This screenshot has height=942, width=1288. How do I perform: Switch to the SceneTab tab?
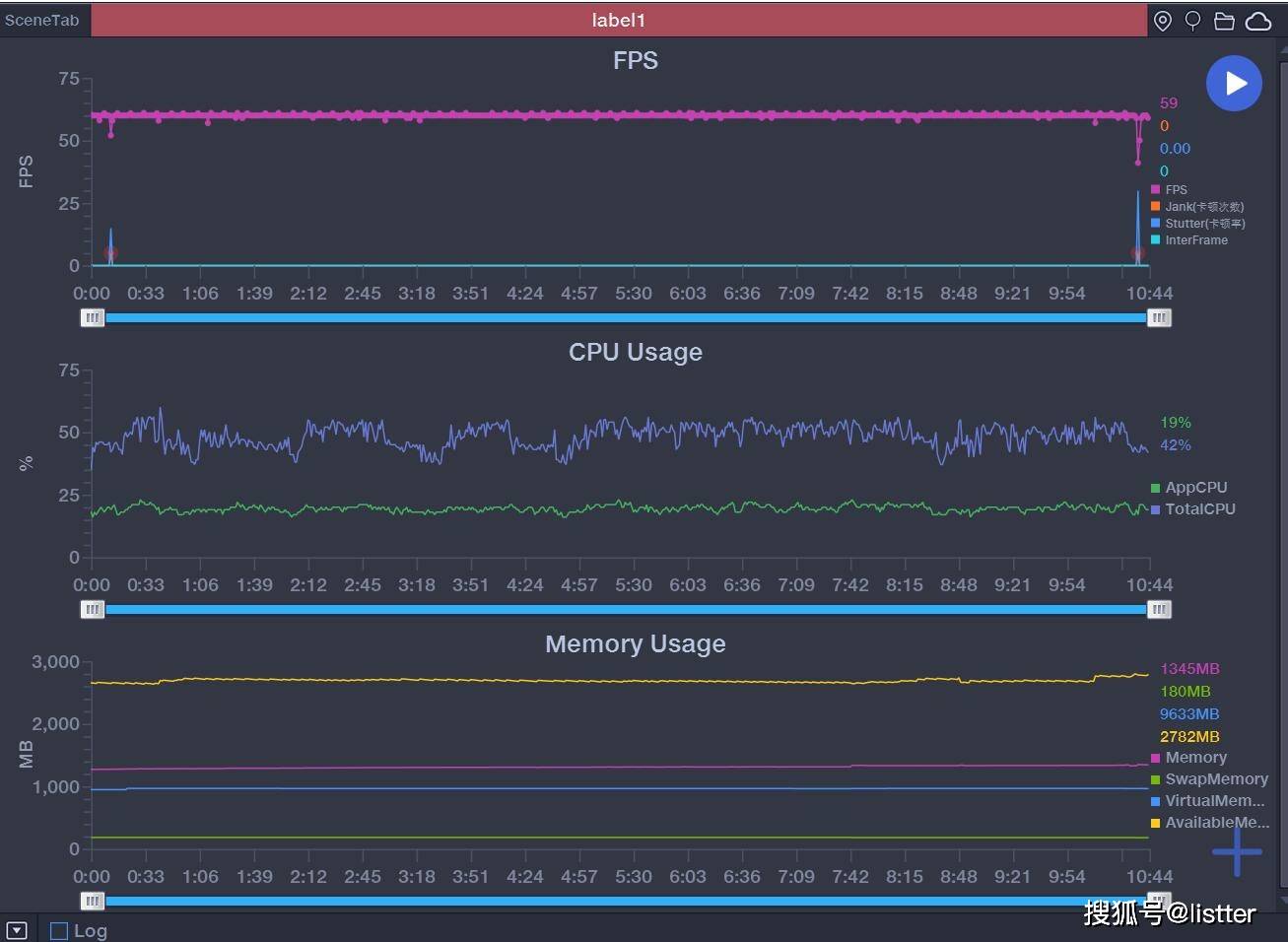[x=41, y=20]
